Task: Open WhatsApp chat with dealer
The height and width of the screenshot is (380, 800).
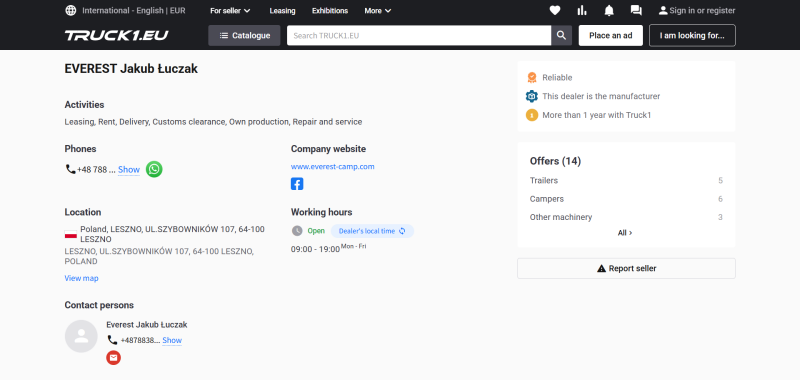Action: pyautogui.click(x=154, y=169)
